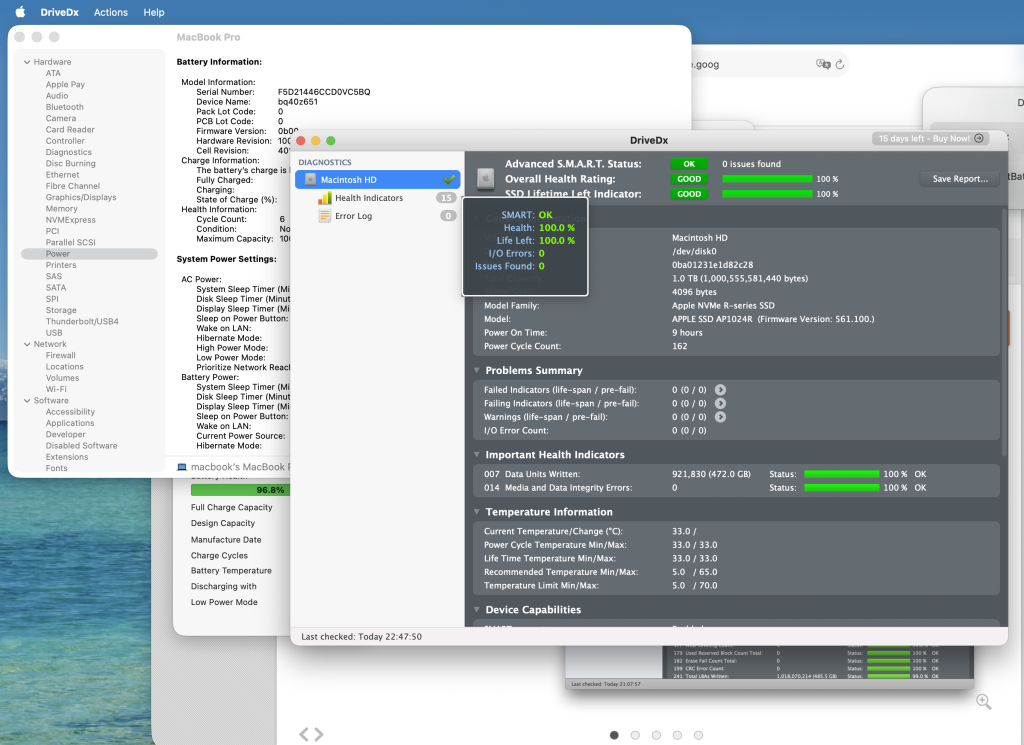Open the Apple menu
This screenshot has width=1024, height=745.
point(20,12)
